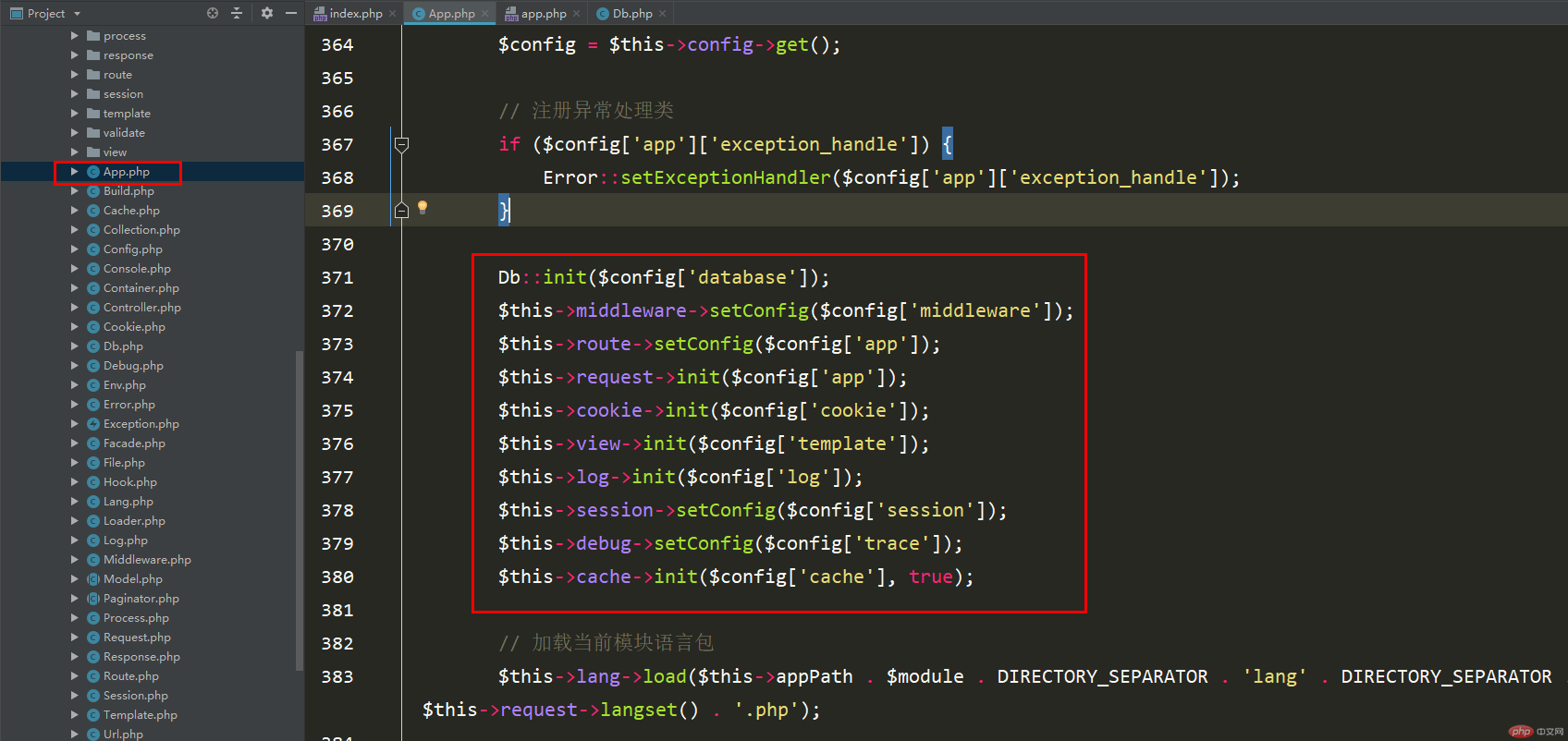
Task: Close the lowercase app.php tab
Action: coord(576,13)
